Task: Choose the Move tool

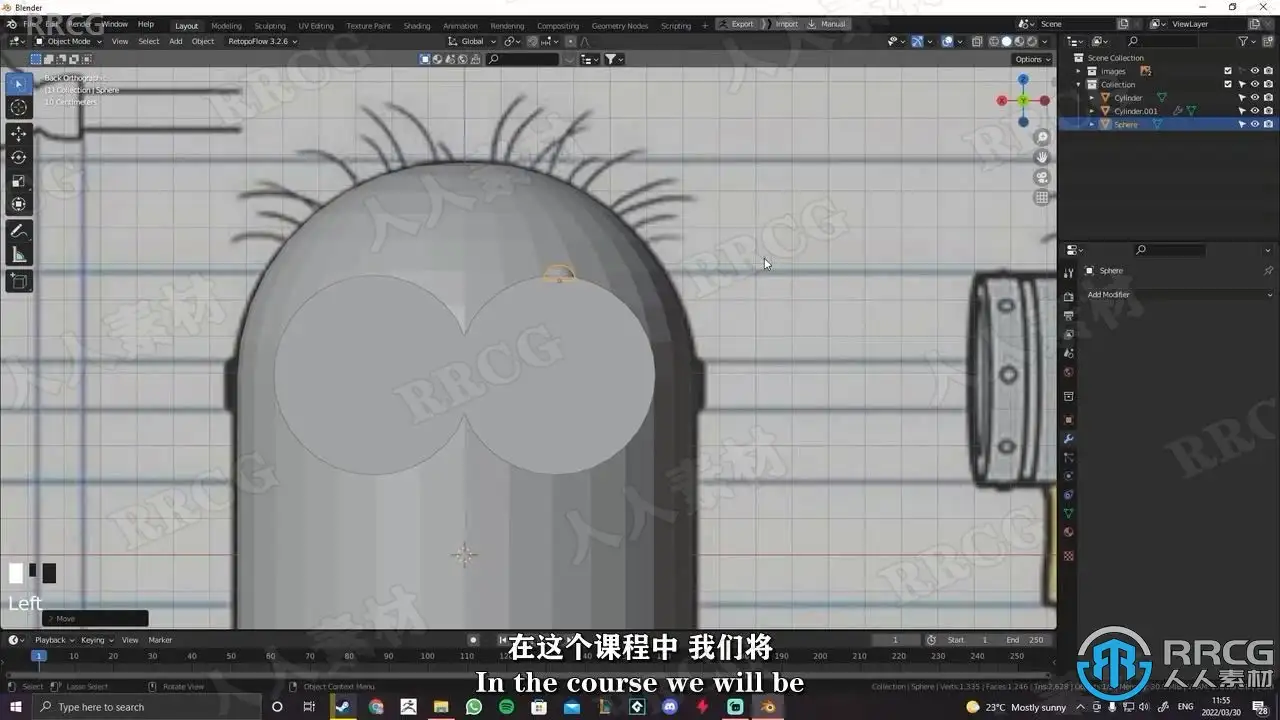Action: point(18,134)
